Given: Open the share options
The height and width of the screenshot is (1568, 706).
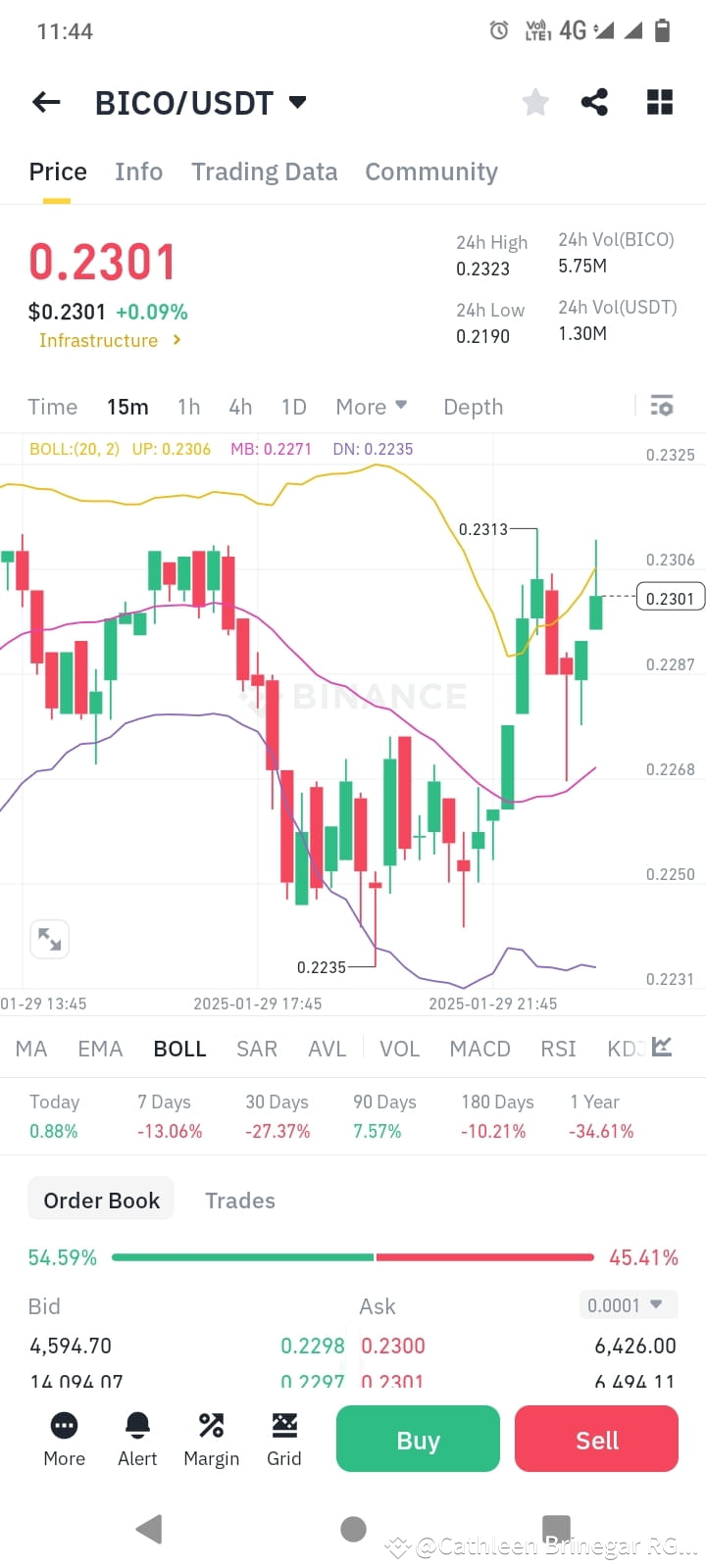Looking at the screenshot, I should pos(593,101).
